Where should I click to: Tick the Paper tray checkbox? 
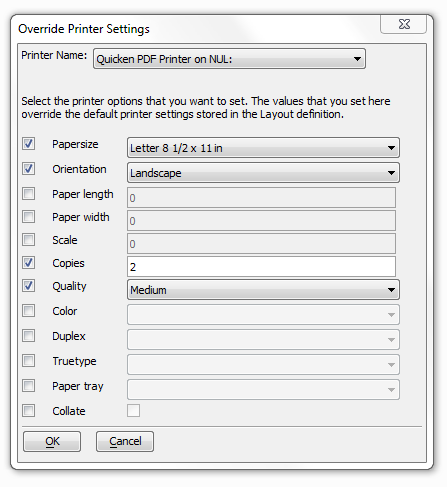[28, 386]
